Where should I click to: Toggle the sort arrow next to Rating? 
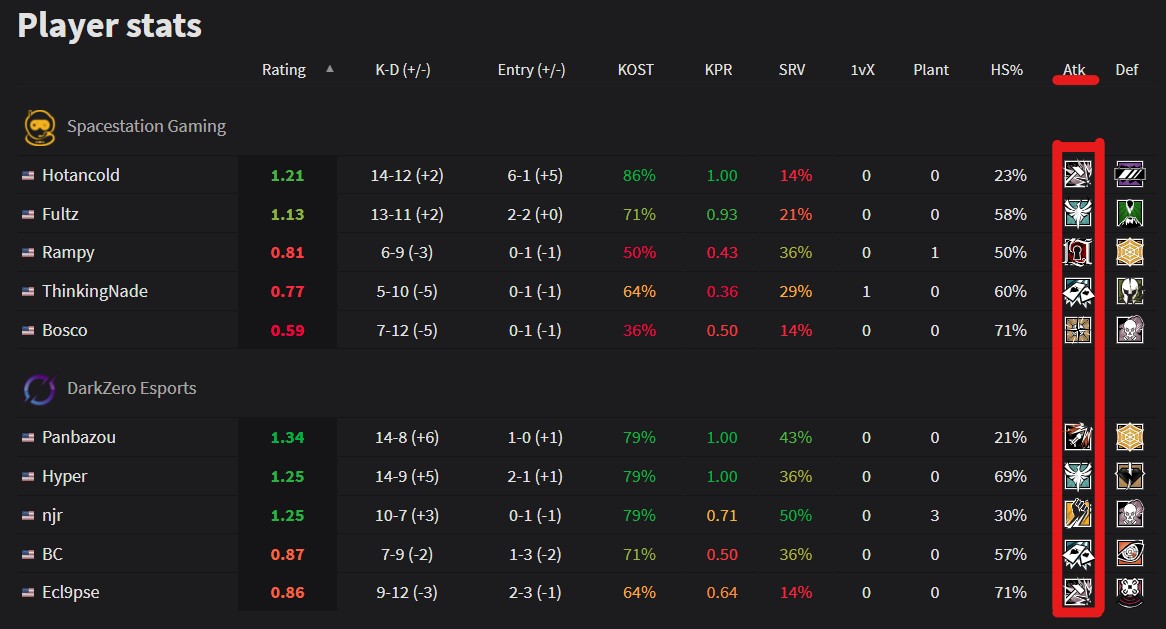(329, 69)
